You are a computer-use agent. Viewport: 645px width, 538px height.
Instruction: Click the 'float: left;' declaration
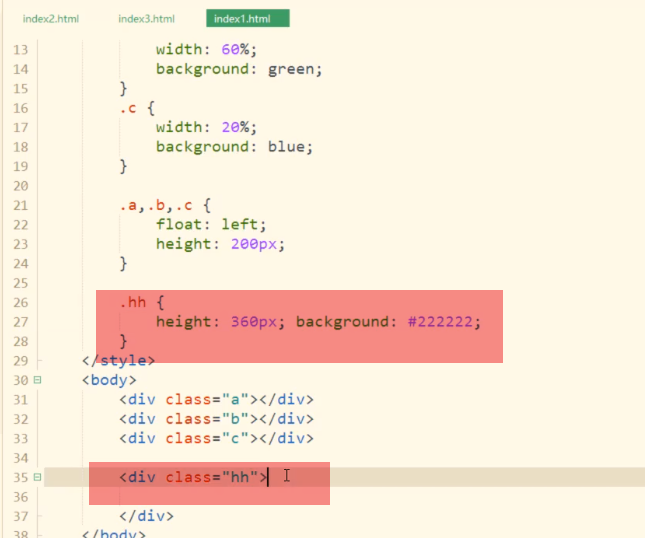(x=211, y=225)
